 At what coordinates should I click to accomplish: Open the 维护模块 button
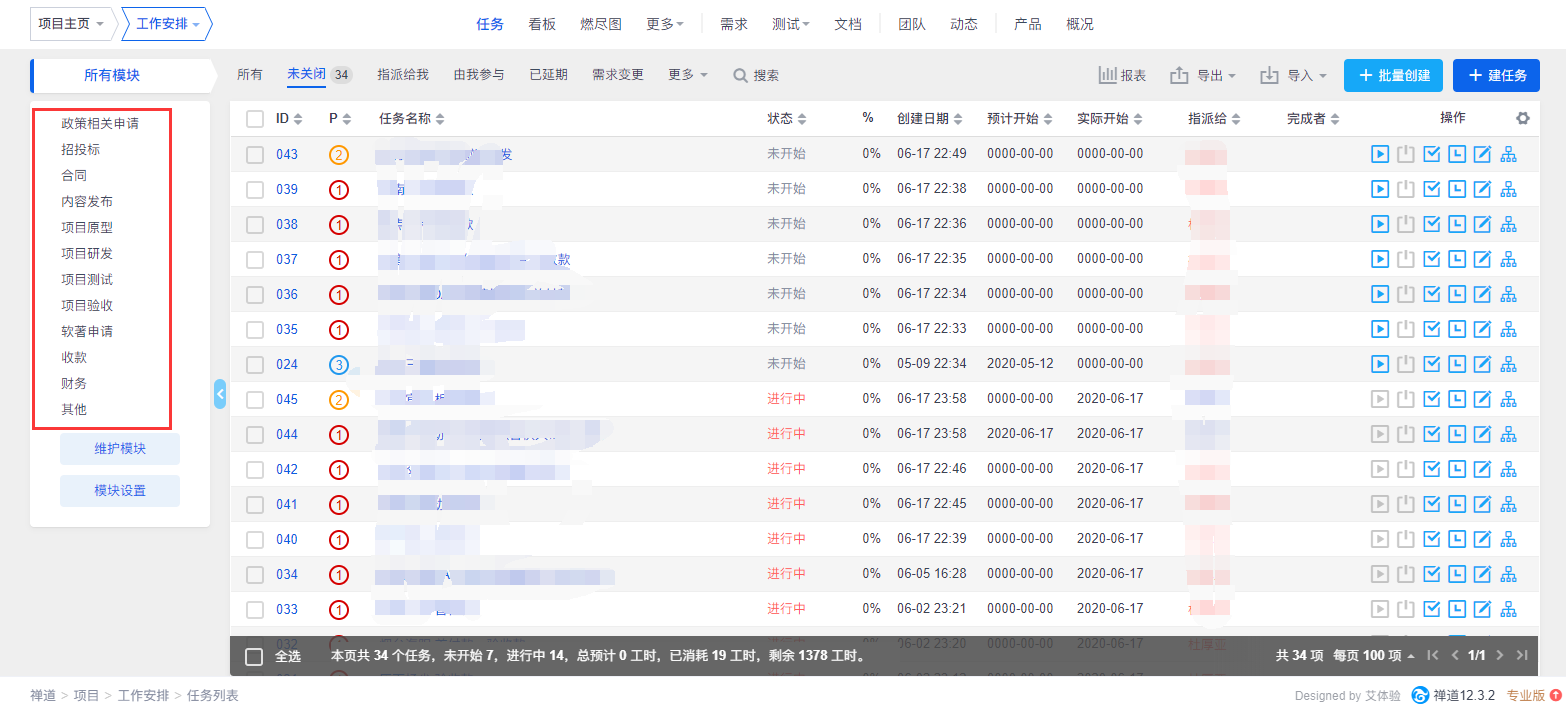(120, 449)
